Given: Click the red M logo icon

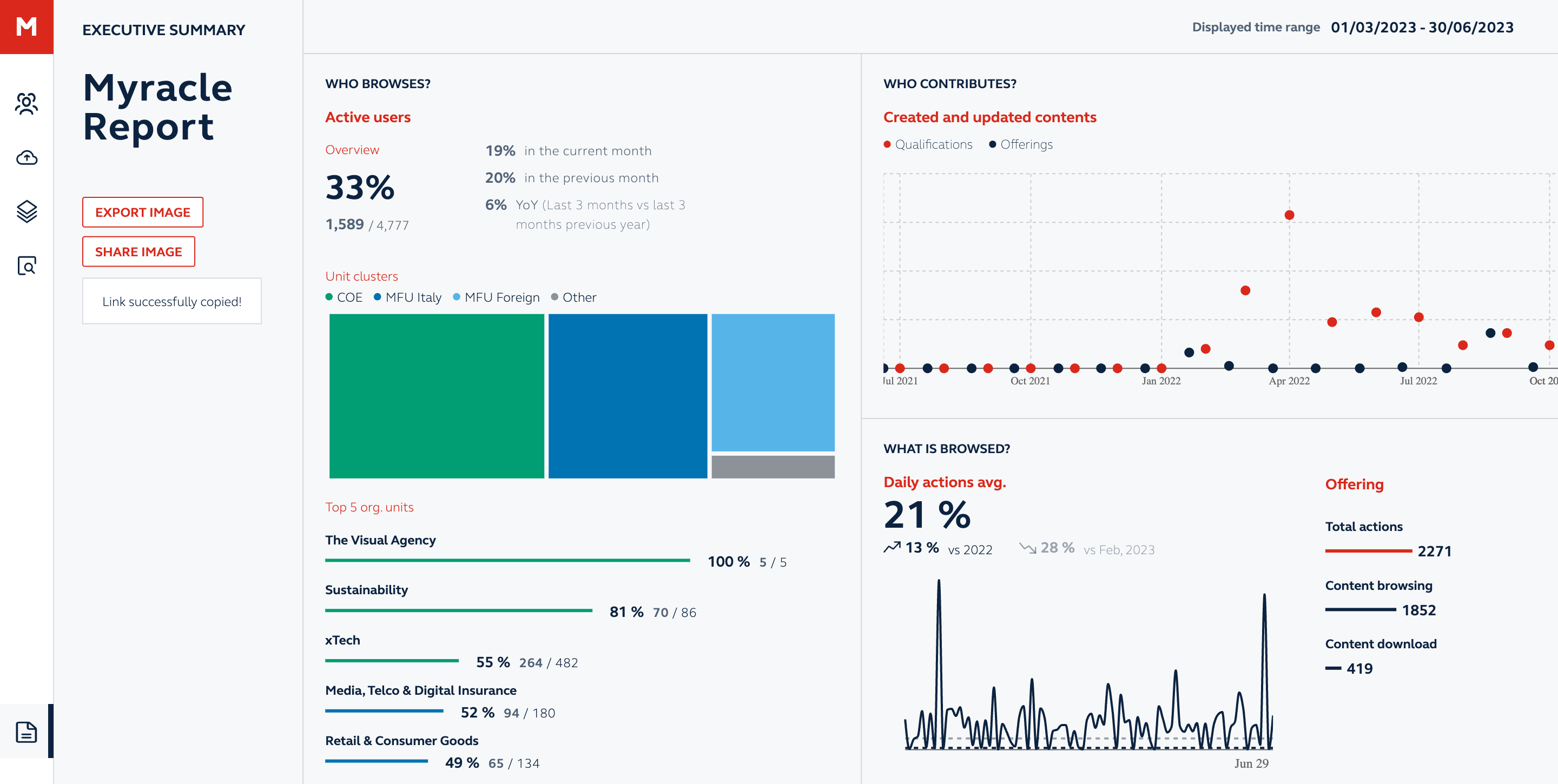Looking at the screenshot, I should pyautogui.click(x=27, y=26).
